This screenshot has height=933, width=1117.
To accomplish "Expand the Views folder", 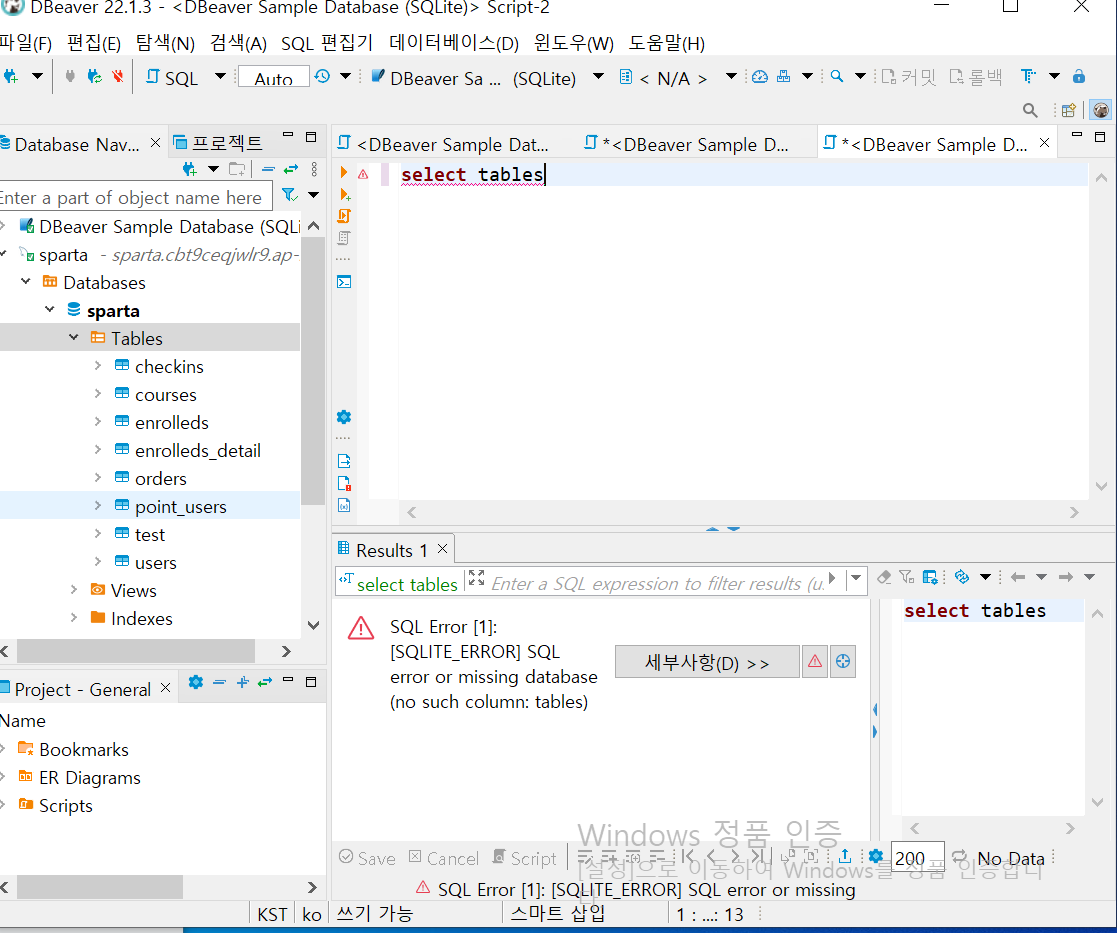I will click(74, 590).
